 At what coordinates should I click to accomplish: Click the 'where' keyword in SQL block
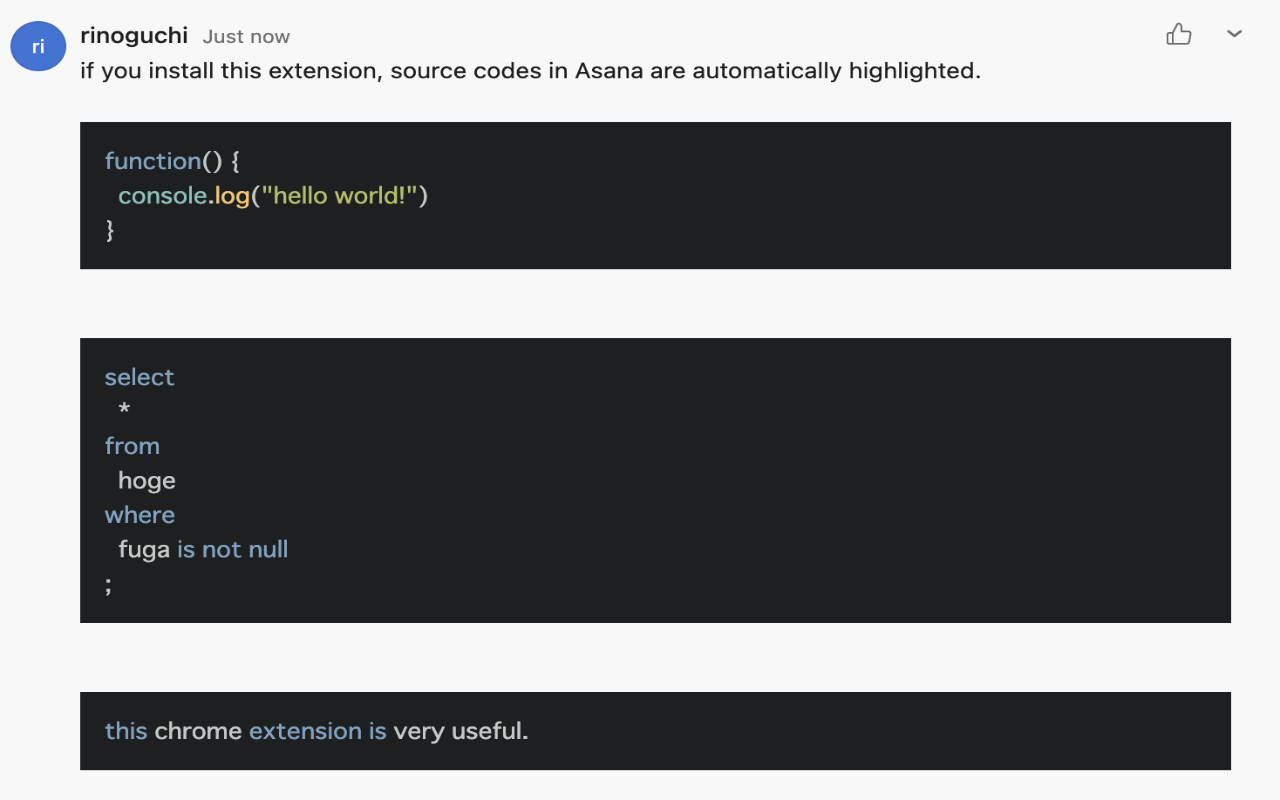pos(139,514)
